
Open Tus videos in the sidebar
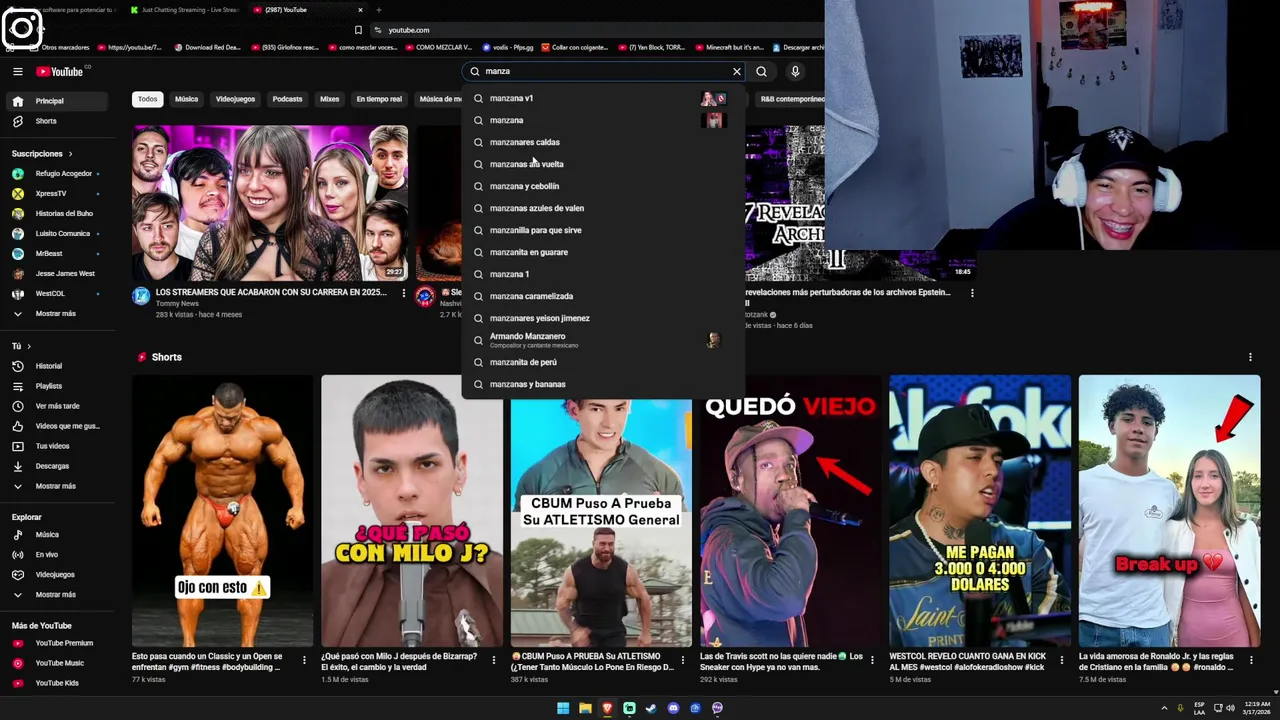tap(58, 446)
